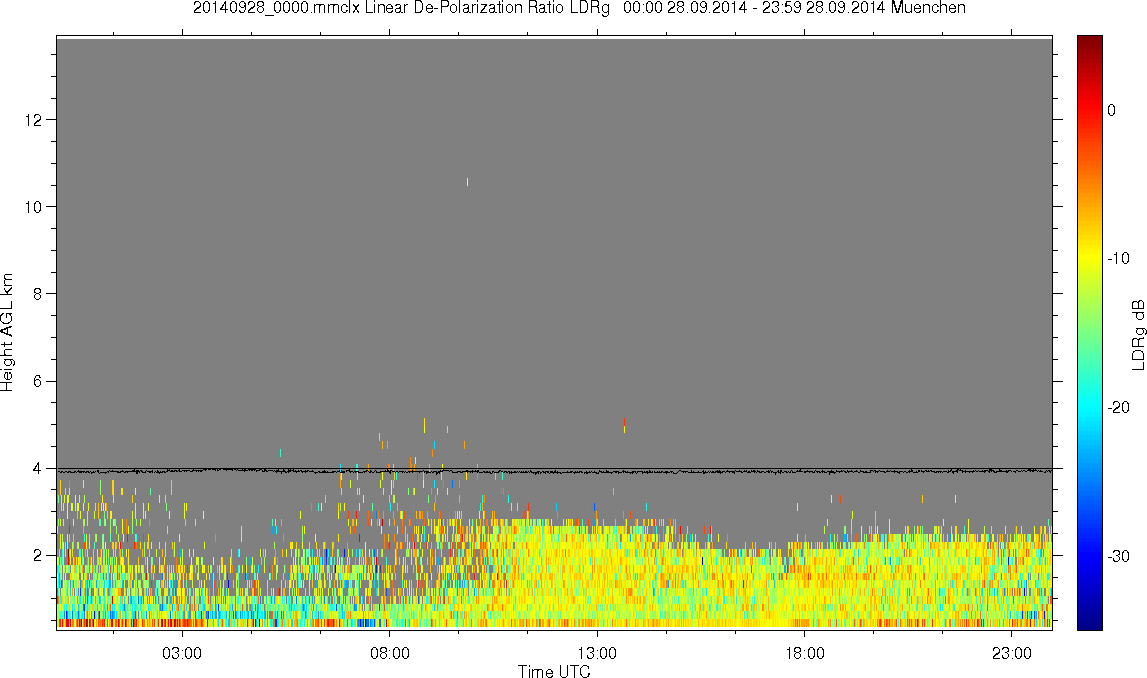Click the black horizontal line at 4 km
Screen dimensions: 1147x678
coord(554,470)
